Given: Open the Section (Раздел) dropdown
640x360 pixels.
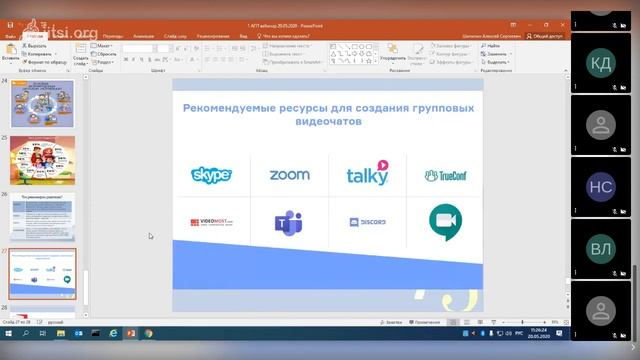Looking at the screenshot, I should [x=103, y=62].
